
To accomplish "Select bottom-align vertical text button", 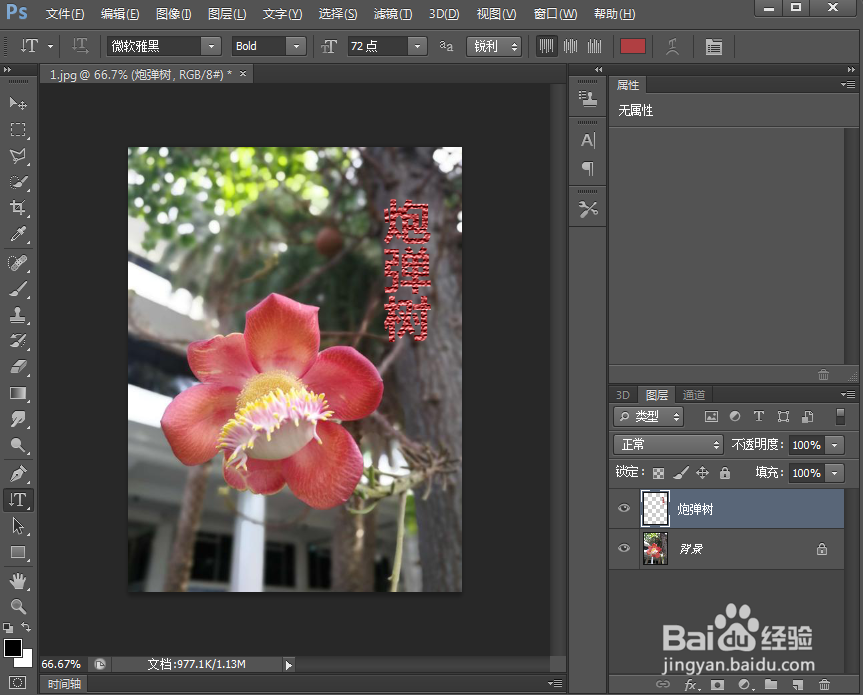I will (x=594, y=46).
